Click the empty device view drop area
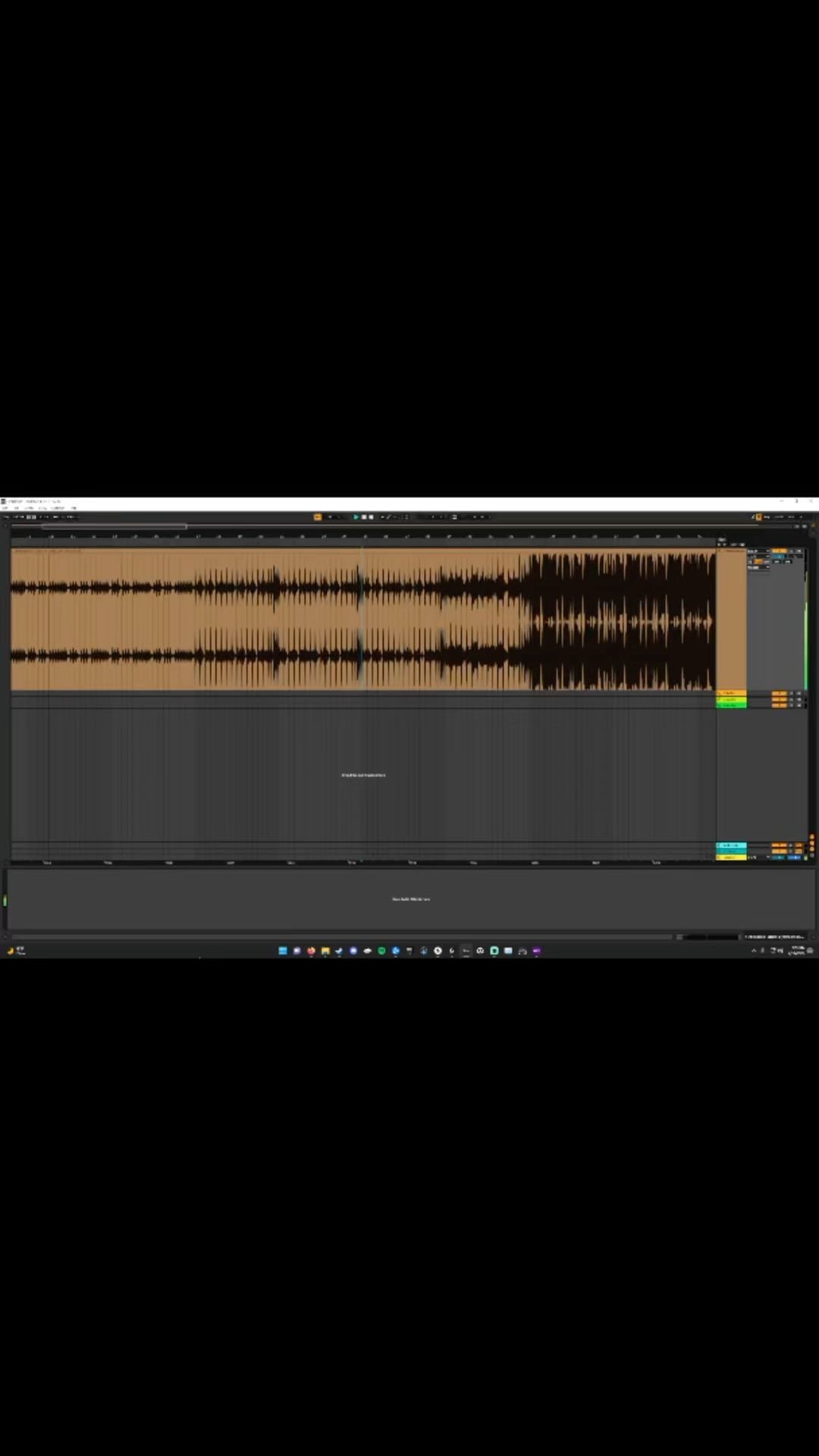Viewport: 819px width, 1456px height. pos(410,899)
